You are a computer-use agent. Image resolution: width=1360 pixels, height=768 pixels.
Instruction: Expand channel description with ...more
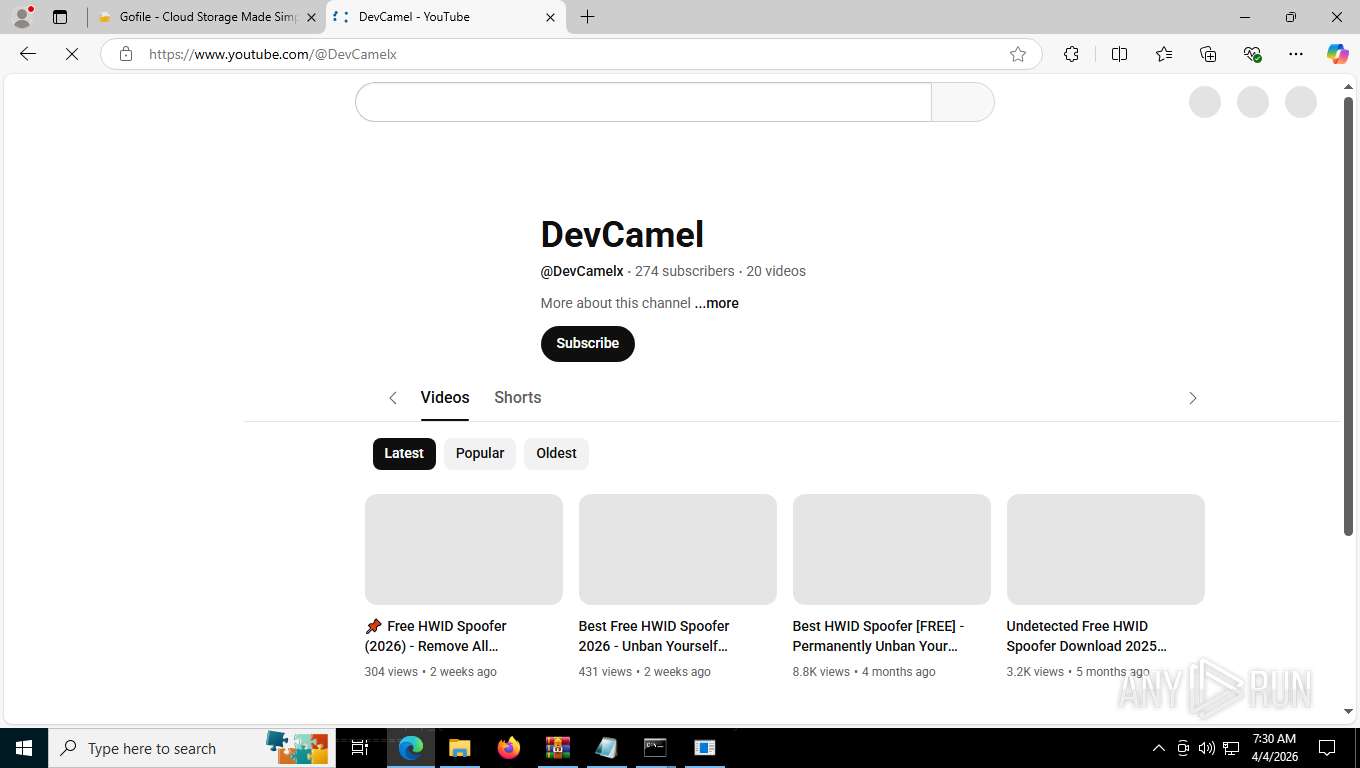(x=717, y=303)
